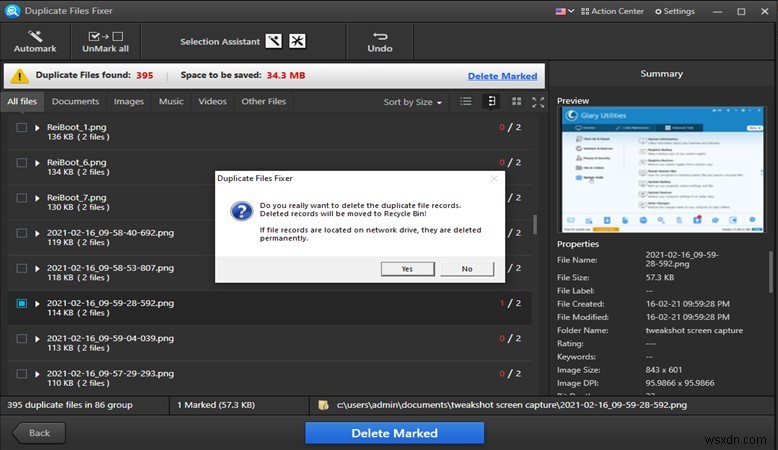778x450 pixels.
Task: Expand the ReiBoot_7.png group
Action: [37, 198]
